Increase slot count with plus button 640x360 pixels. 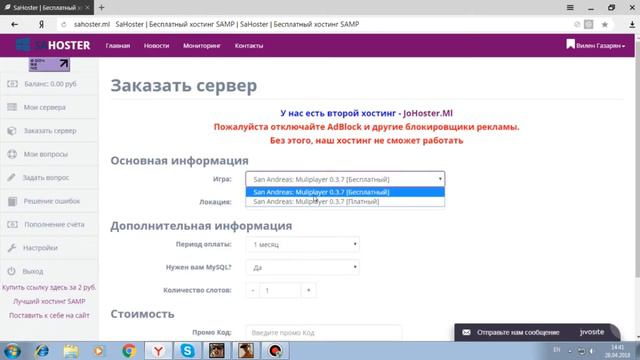309,290
